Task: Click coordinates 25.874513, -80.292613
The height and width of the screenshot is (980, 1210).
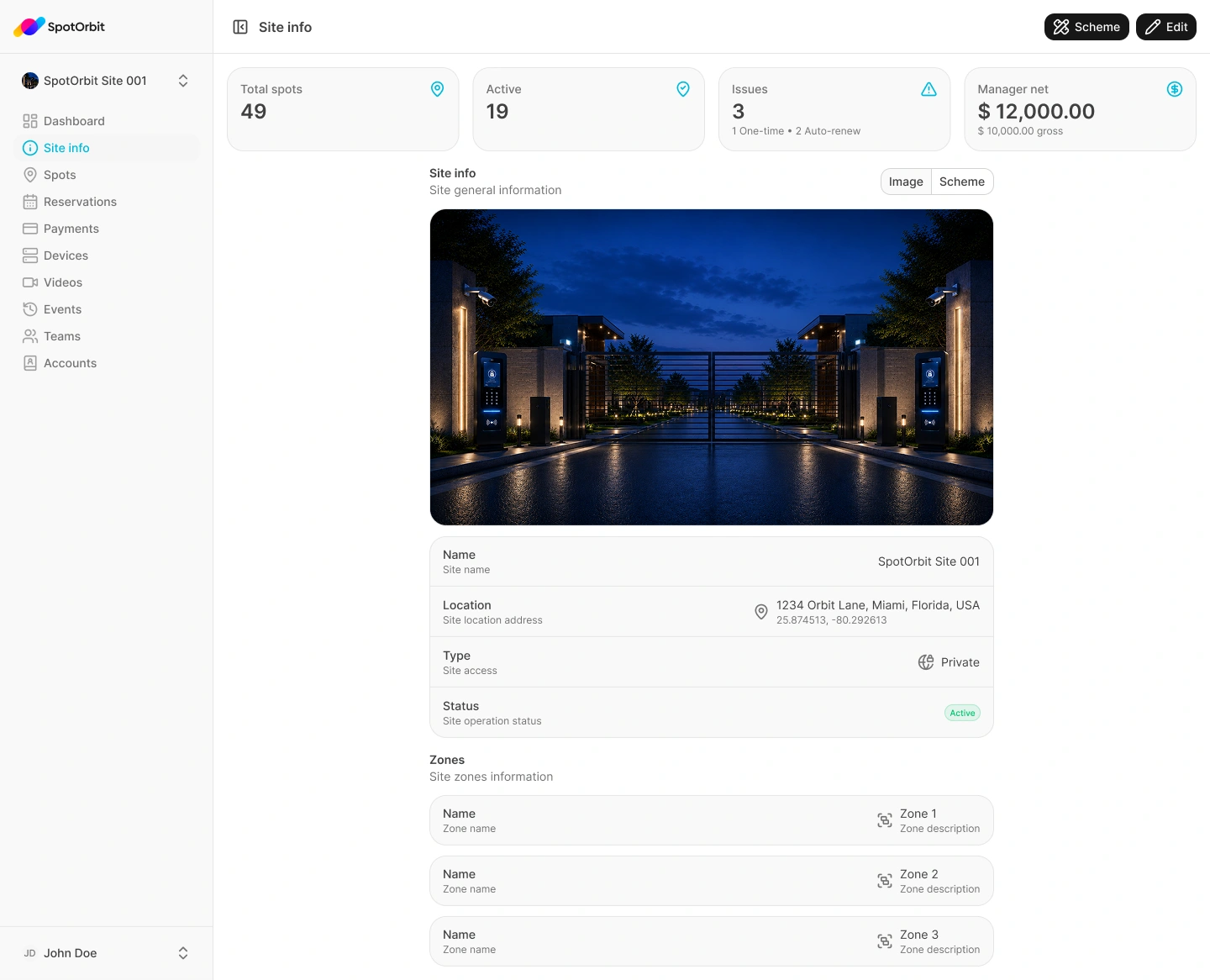Action: tap(832, 620)
